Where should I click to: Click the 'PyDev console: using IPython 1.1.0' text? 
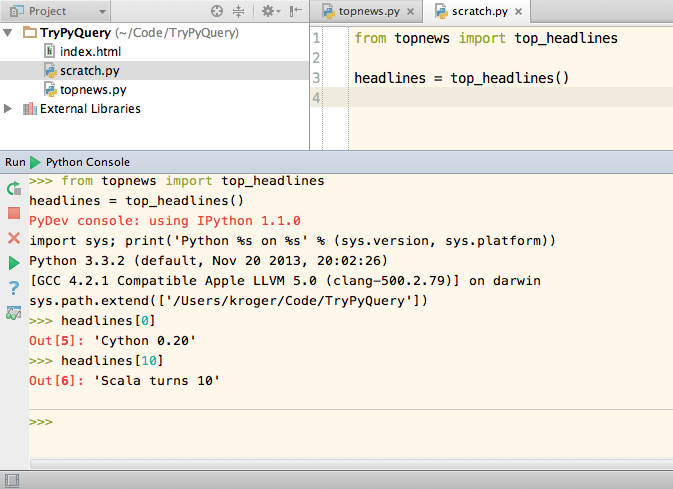point(165,221)
